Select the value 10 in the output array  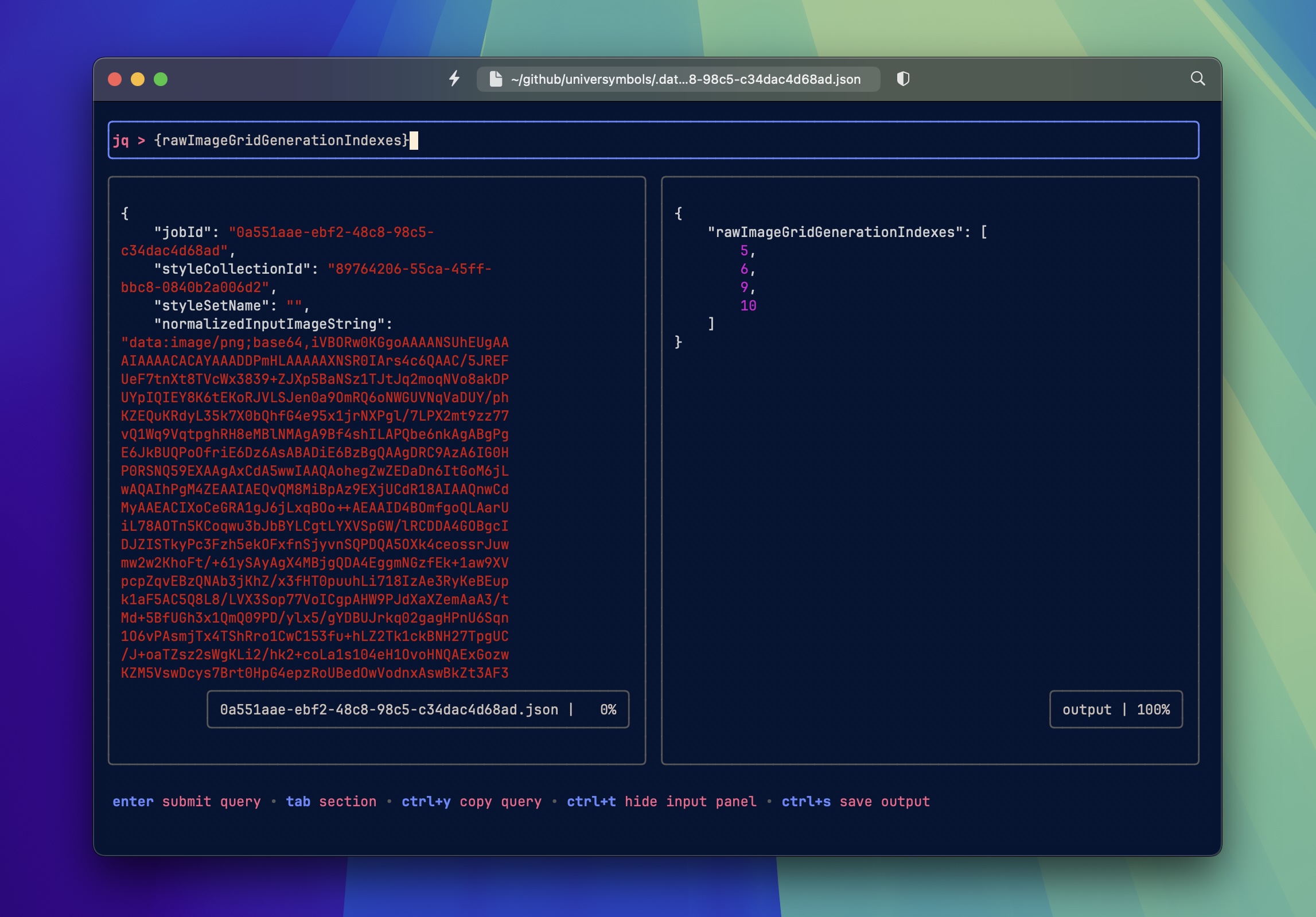[749, 306]
